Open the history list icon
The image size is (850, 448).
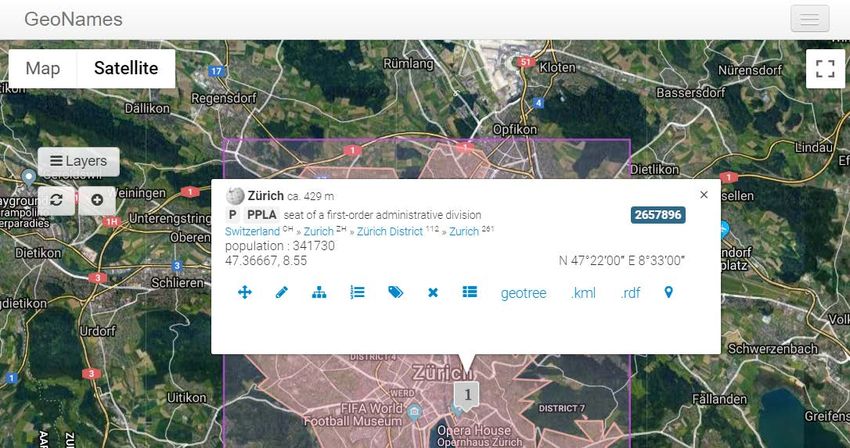pos(469,292)
